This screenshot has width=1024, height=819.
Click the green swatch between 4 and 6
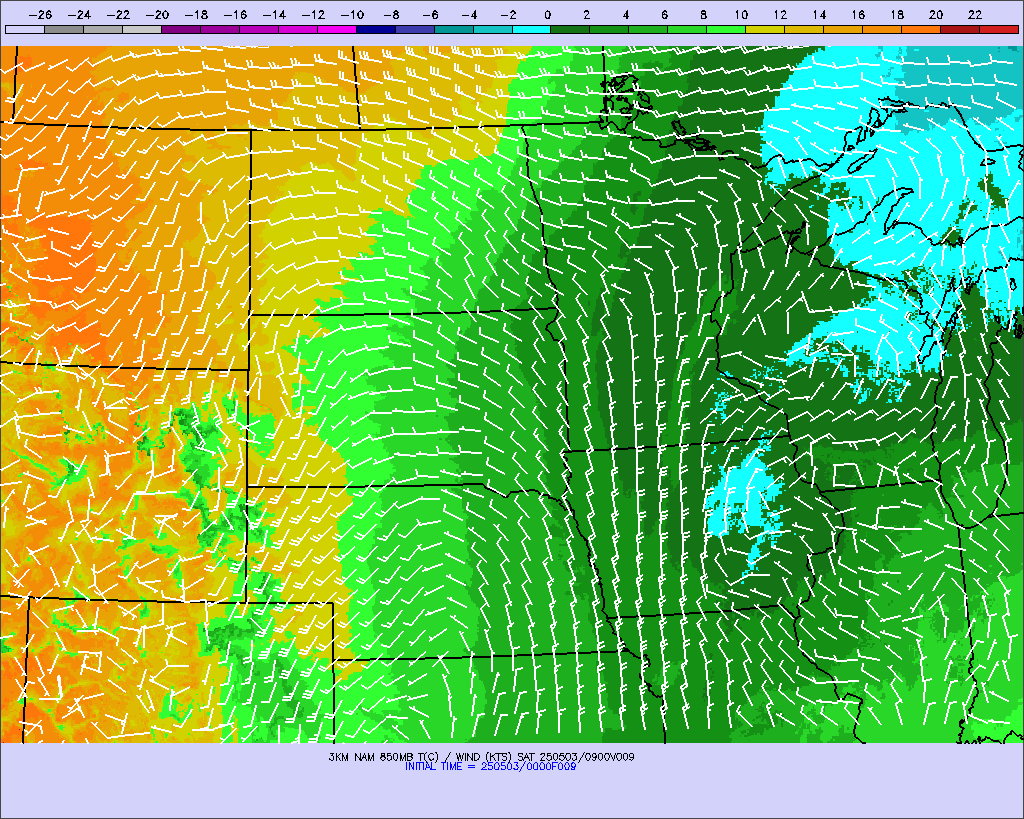[648, 29]
